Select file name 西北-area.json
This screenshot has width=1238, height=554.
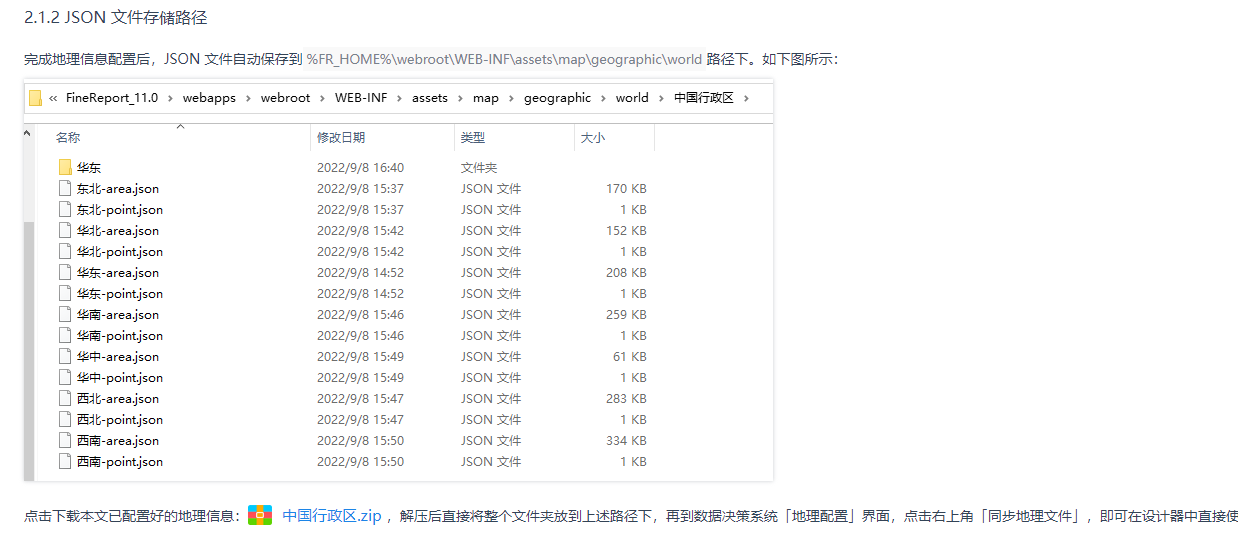click(118, 399)
